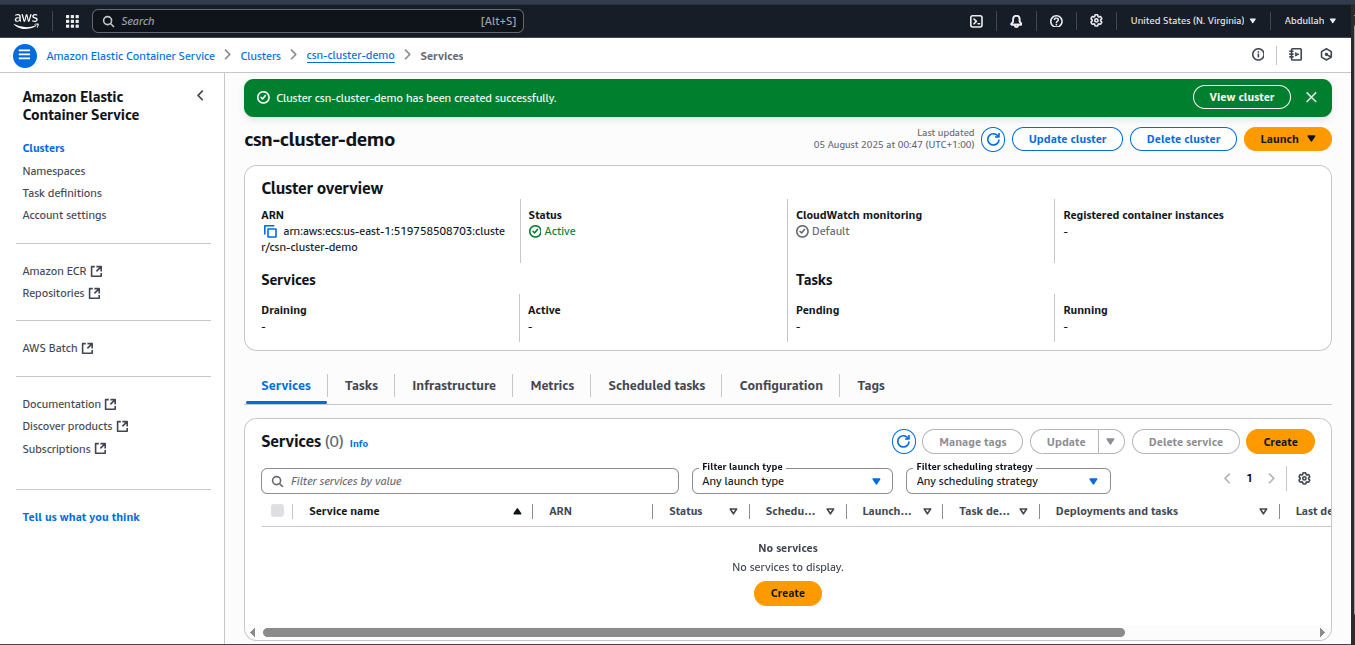Collapse the side navigation with the arrow
The height and width of the screenshot is (645, 1355).
click(200, 96)
